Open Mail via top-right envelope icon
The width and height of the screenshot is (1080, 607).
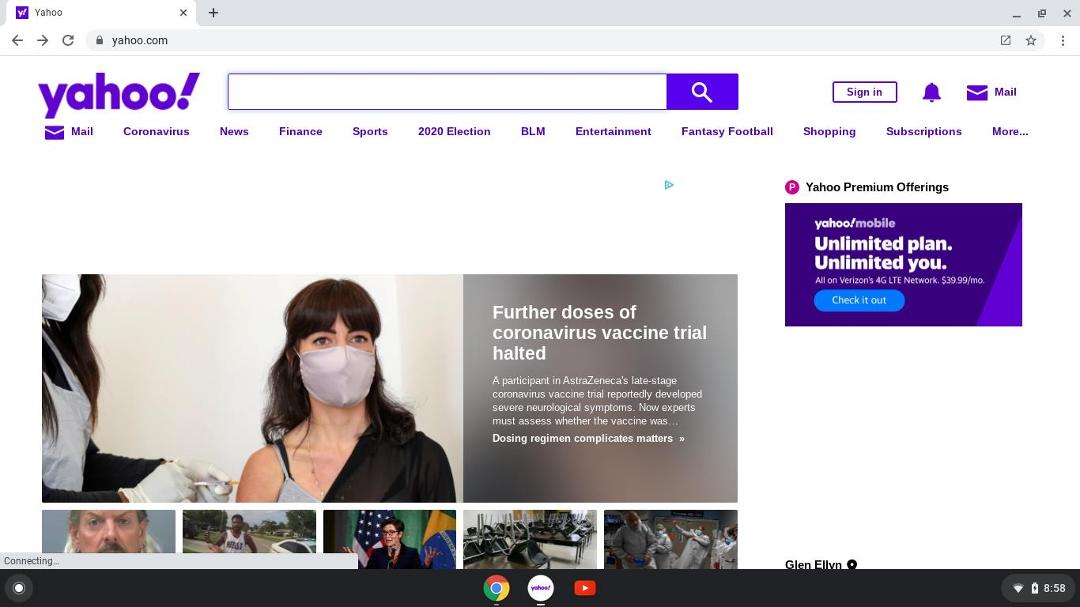click(977, 92)
